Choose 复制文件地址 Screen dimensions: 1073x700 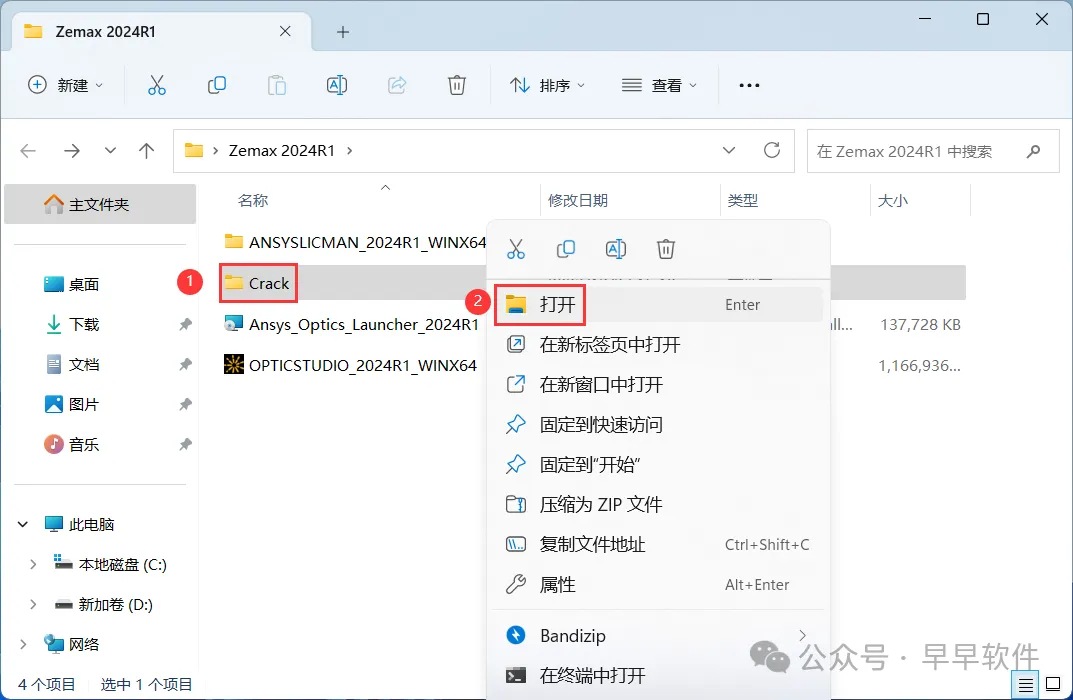coord(658,545)
